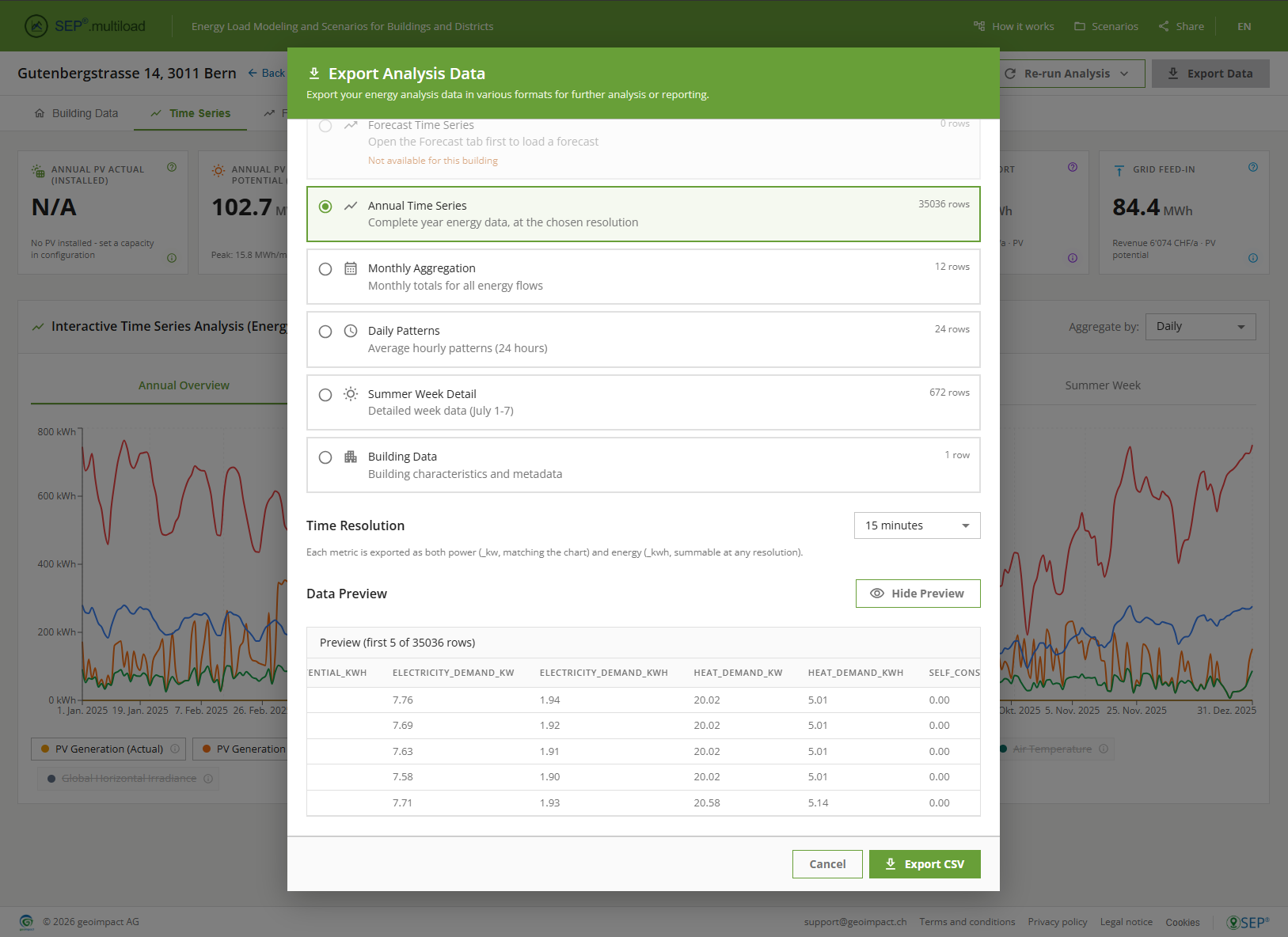The height and width of the screenshot is (937, 1288).
Task: Click the Building Data tab home icon
Action: 40,113
